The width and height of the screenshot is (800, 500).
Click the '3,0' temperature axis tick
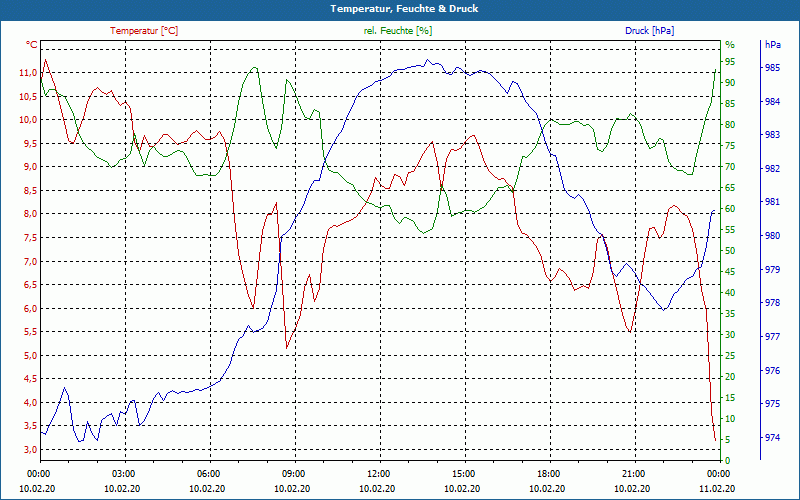(x=30, y=449)
